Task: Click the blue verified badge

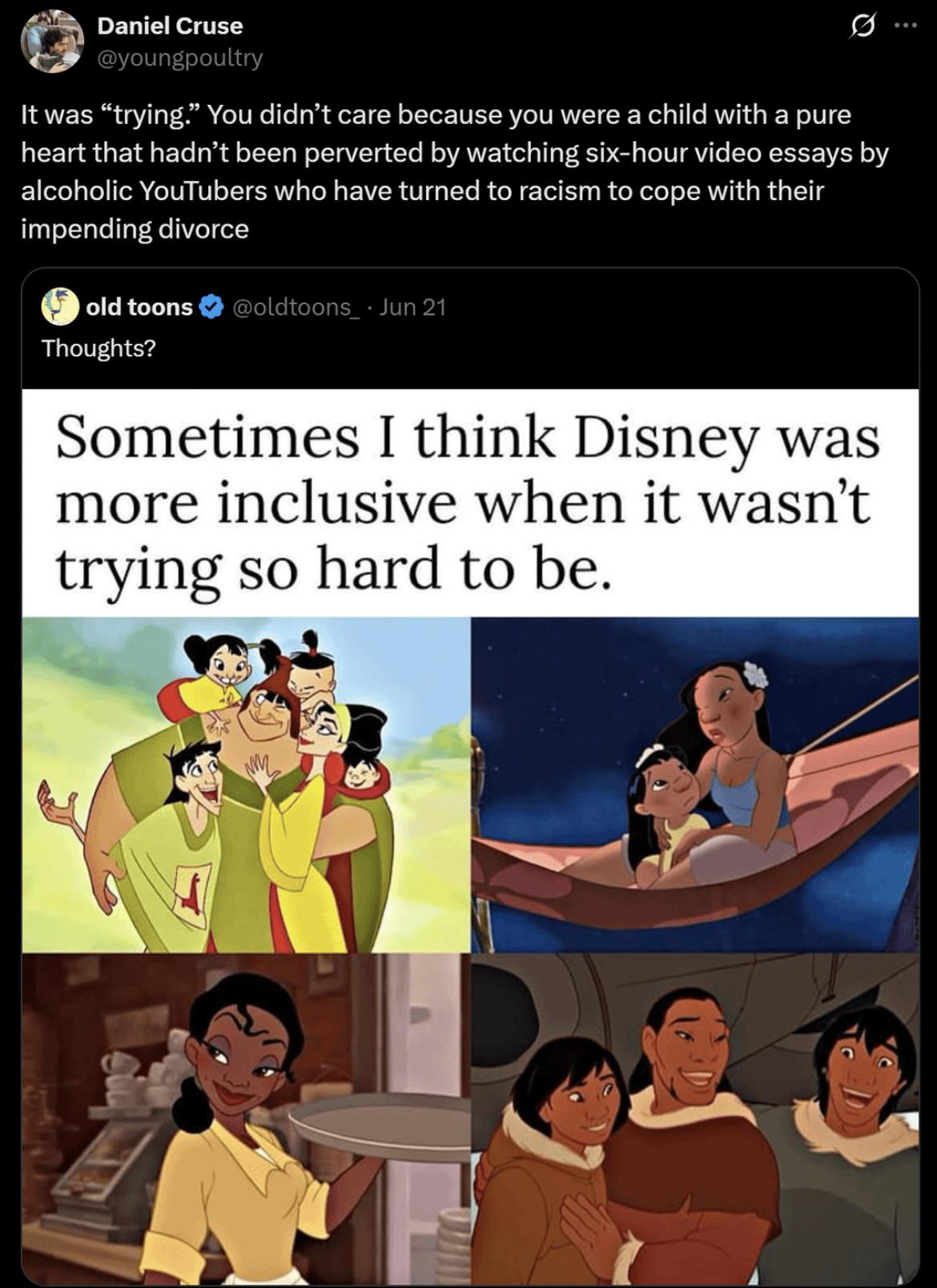Action: [211, 307]
